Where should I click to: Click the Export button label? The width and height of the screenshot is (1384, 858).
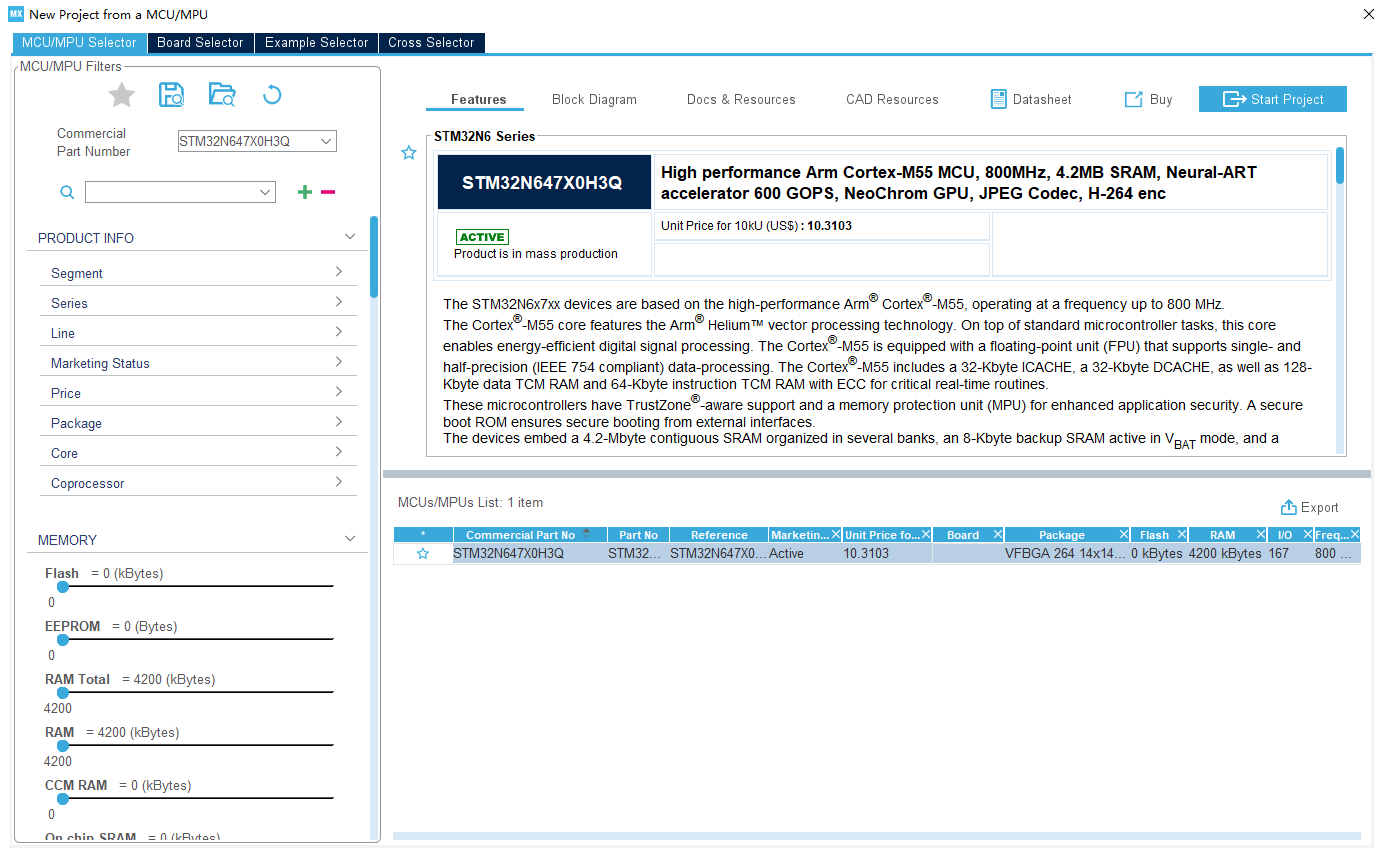click(x=1319, y=507)
